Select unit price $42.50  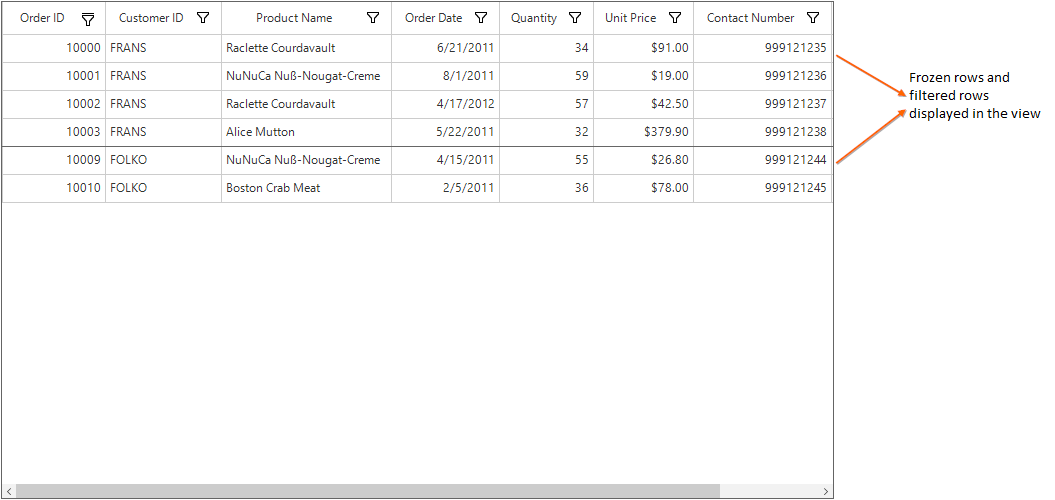(644, 104)
